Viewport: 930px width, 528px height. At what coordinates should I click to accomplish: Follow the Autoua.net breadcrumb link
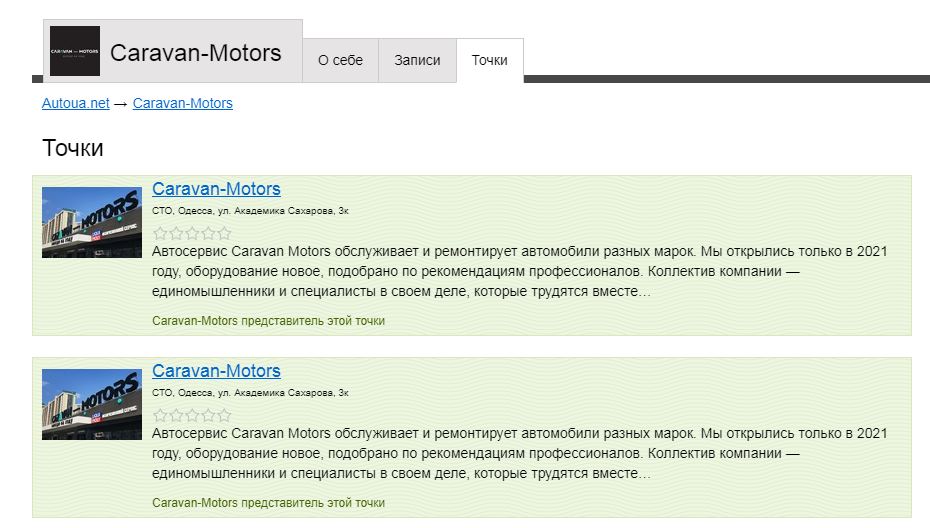tap(76, 103)
